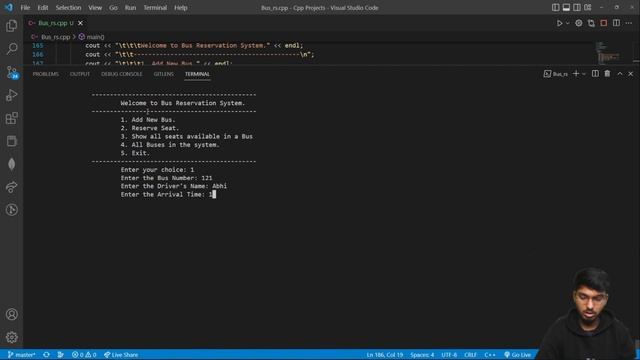
Task: Open the Manage gear icon
Action: 11,337
